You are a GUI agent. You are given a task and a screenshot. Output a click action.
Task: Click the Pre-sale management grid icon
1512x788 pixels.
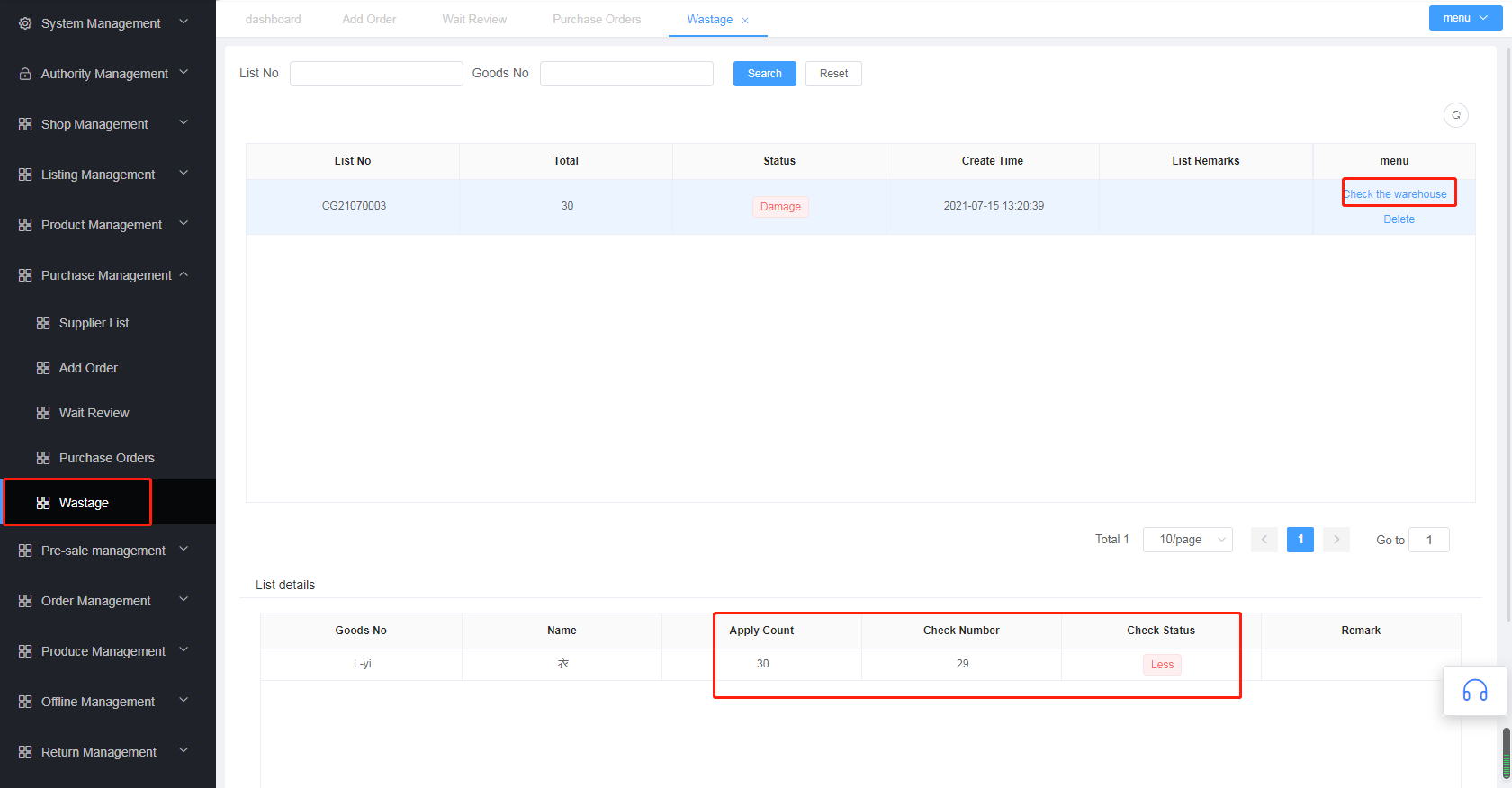(25, 551)
